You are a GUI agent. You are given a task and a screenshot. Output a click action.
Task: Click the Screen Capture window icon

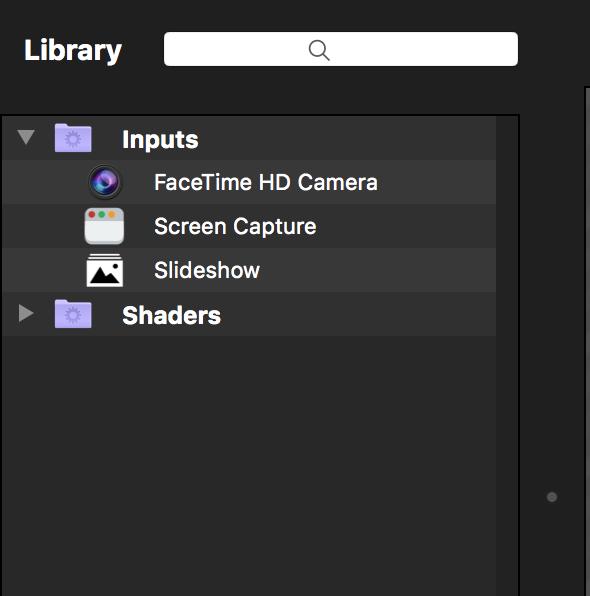[x=104, y=226]
